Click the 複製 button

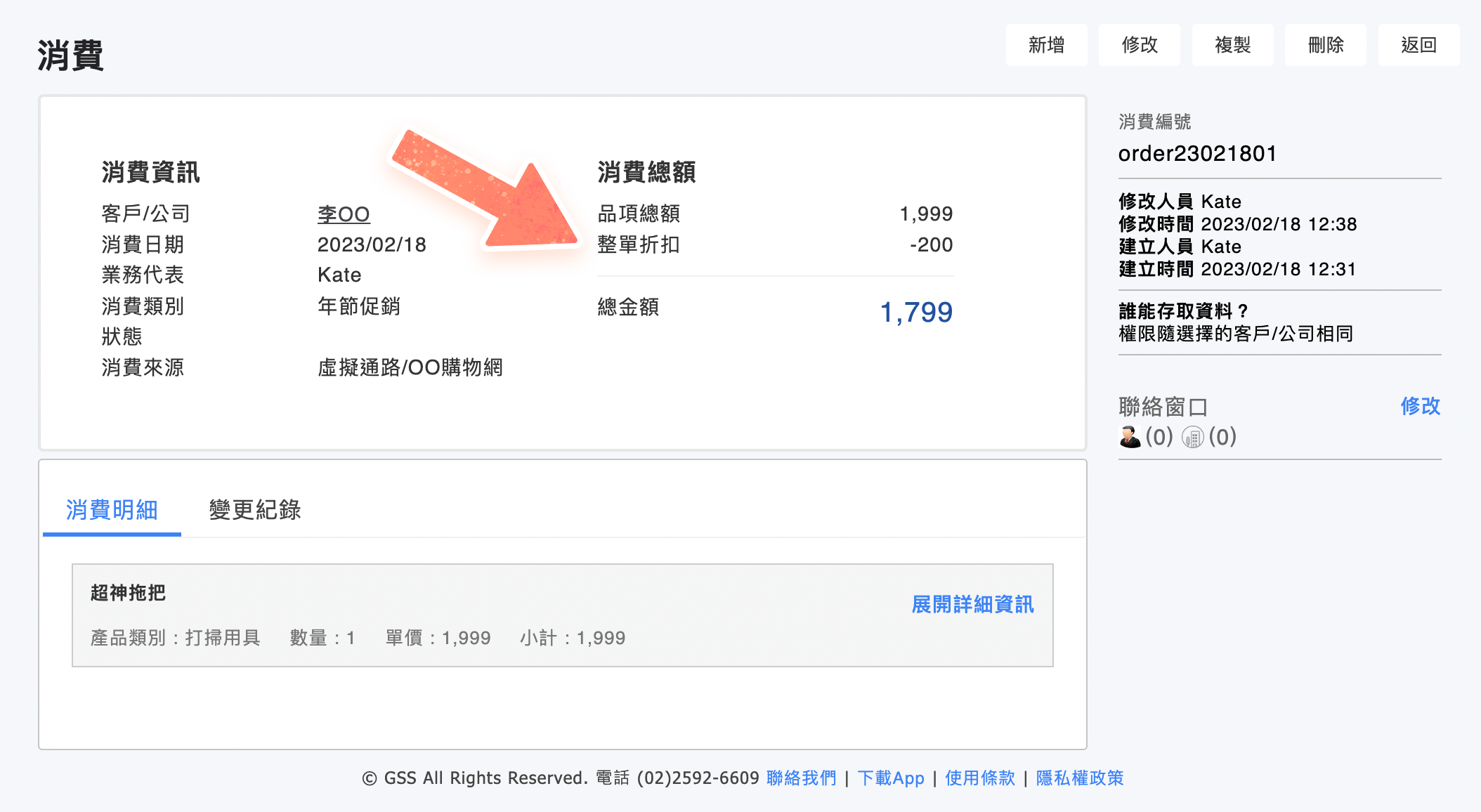pos(1232,45)
